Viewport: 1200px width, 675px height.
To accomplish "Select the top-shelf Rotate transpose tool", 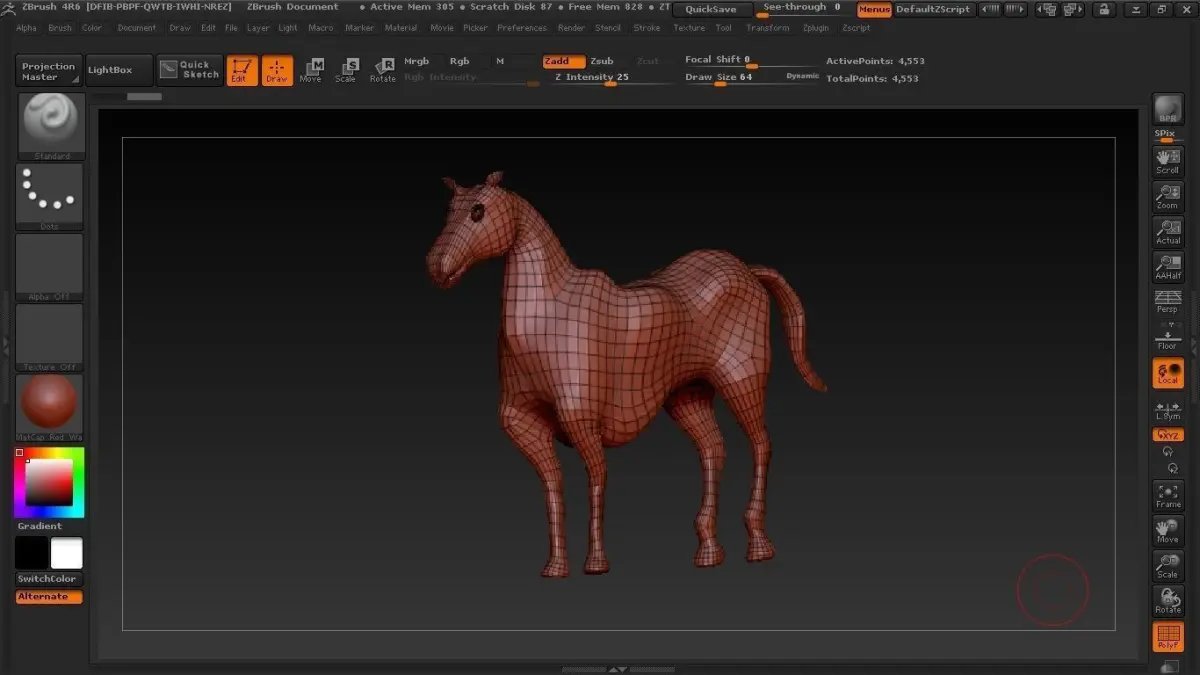I will [383, 70].
